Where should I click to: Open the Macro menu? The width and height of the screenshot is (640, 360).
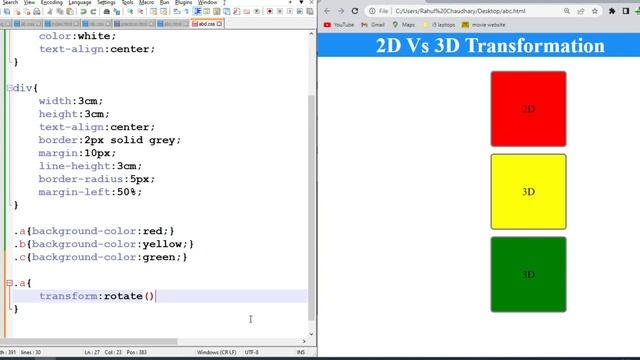pyautogui.click(x=147, y=2)
